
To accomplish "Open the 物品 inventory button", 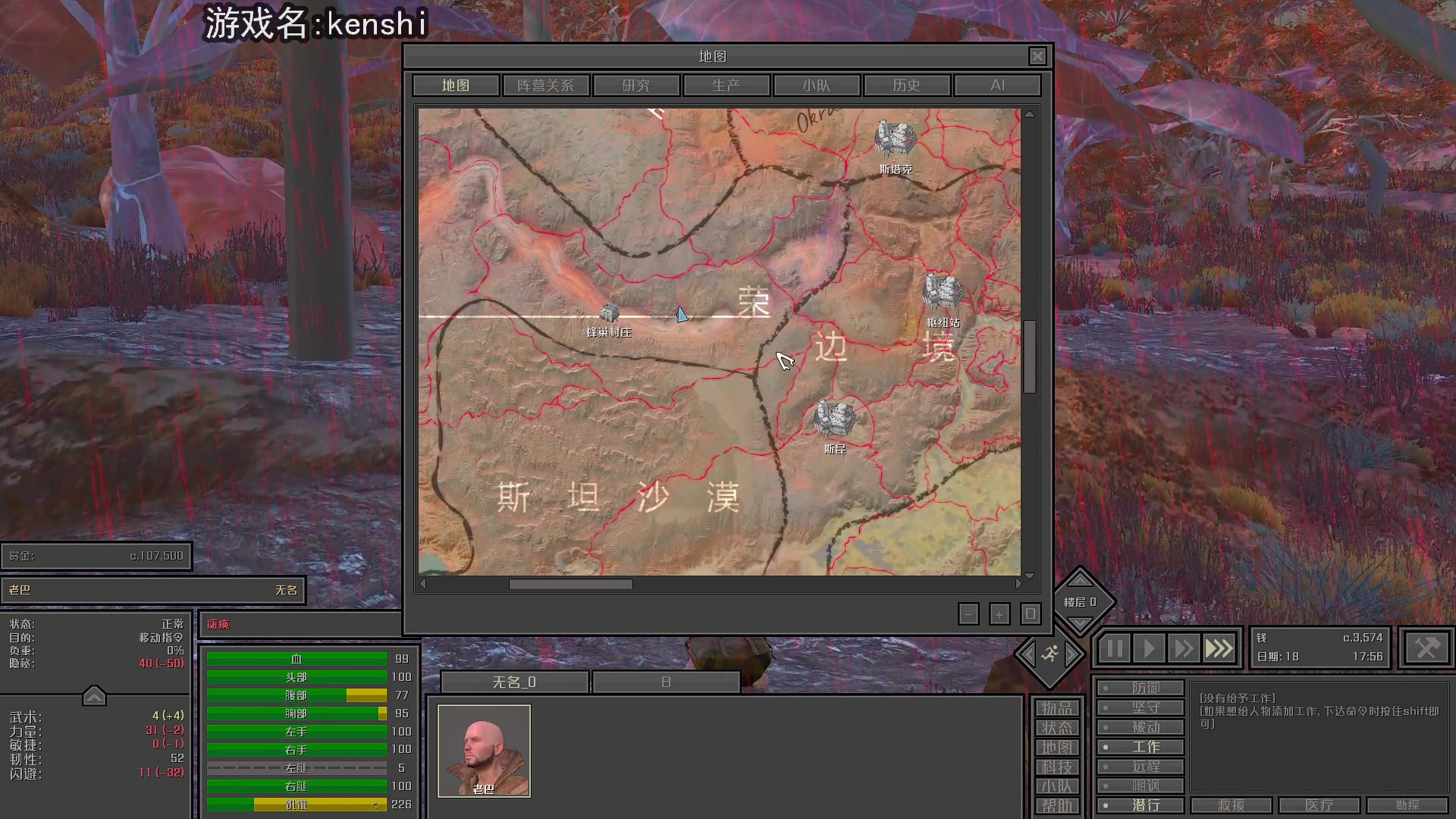I will (1056, 708).
